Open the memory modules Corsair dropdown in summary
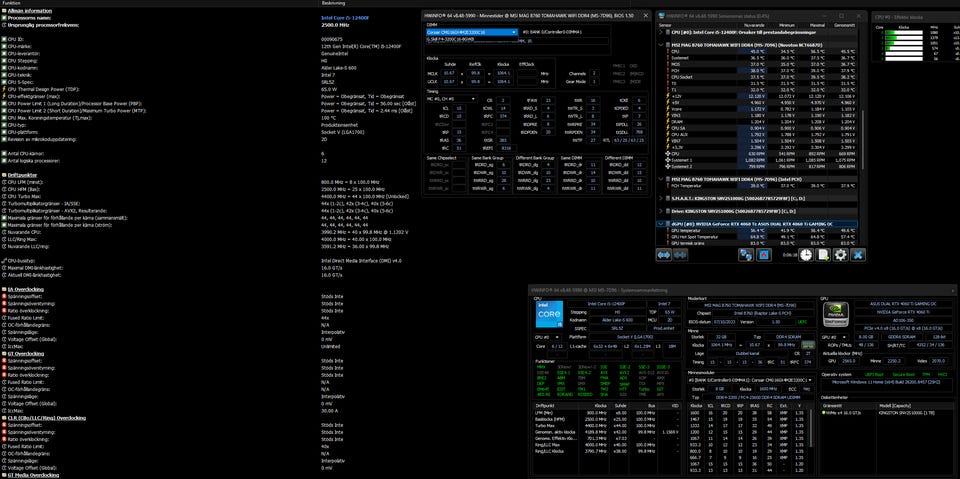The height and width of the screenshot is (479, 960). [x=749, y=380]
